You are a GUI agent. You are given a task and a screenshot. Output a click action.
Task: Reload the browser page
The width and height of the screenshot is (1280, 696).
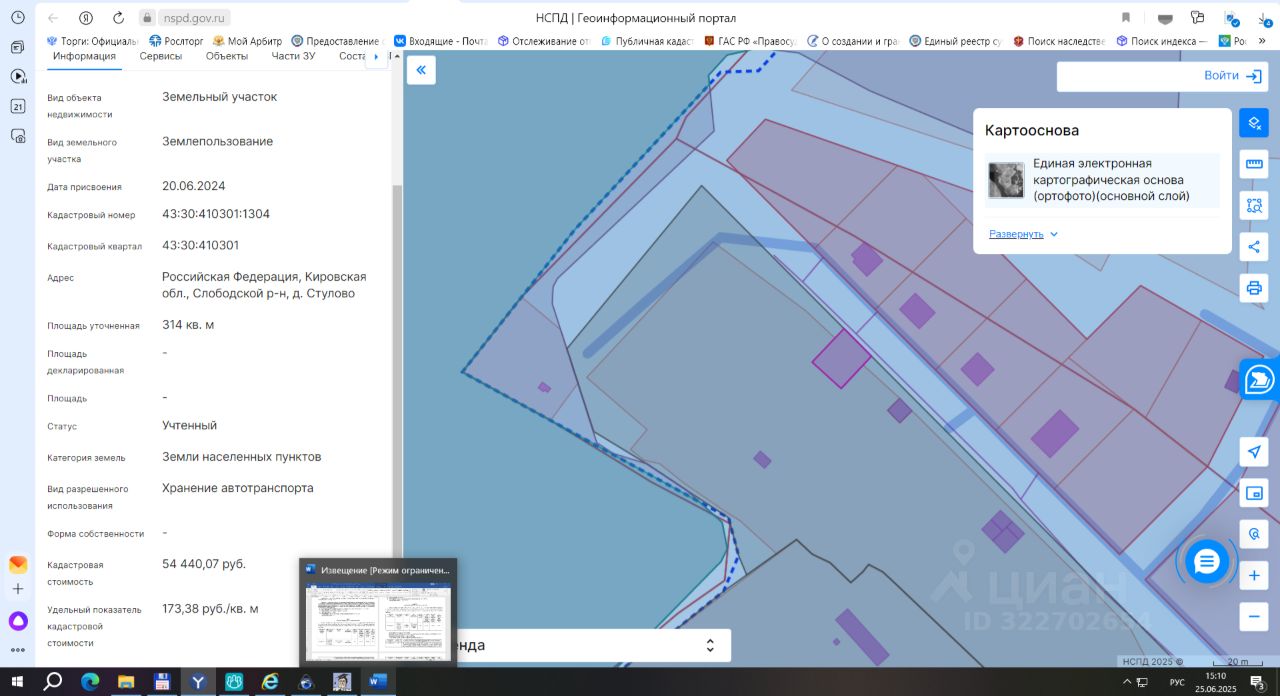pos(119,18)
